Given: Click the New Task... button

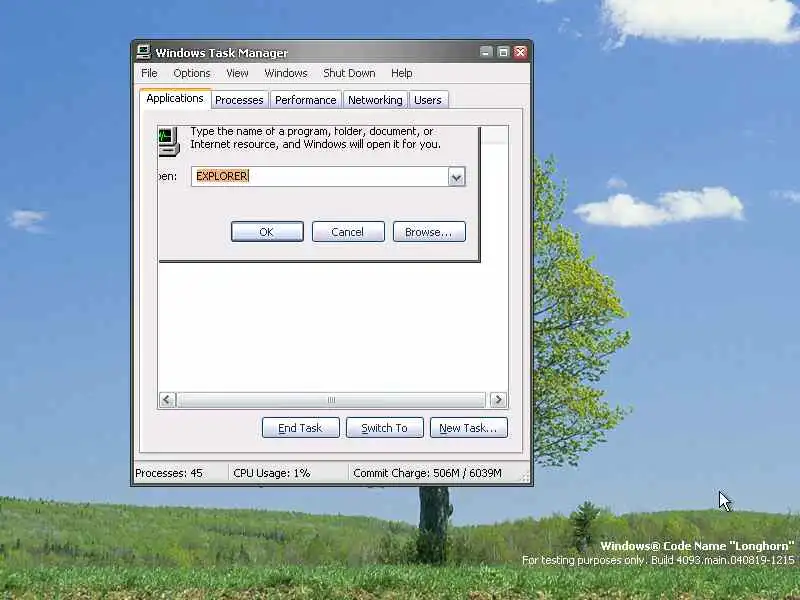Looking at the screenshot, I should click(469, 428).
